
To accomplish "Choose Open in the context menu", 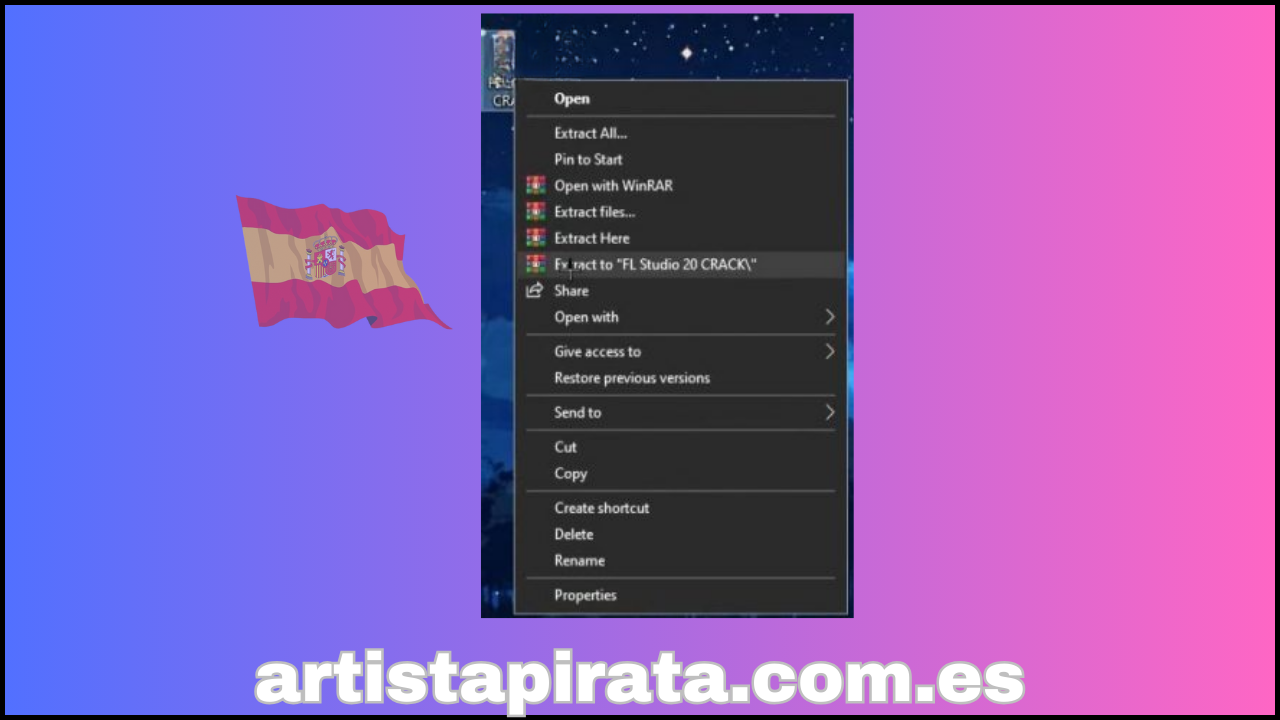I will point(572,98).
